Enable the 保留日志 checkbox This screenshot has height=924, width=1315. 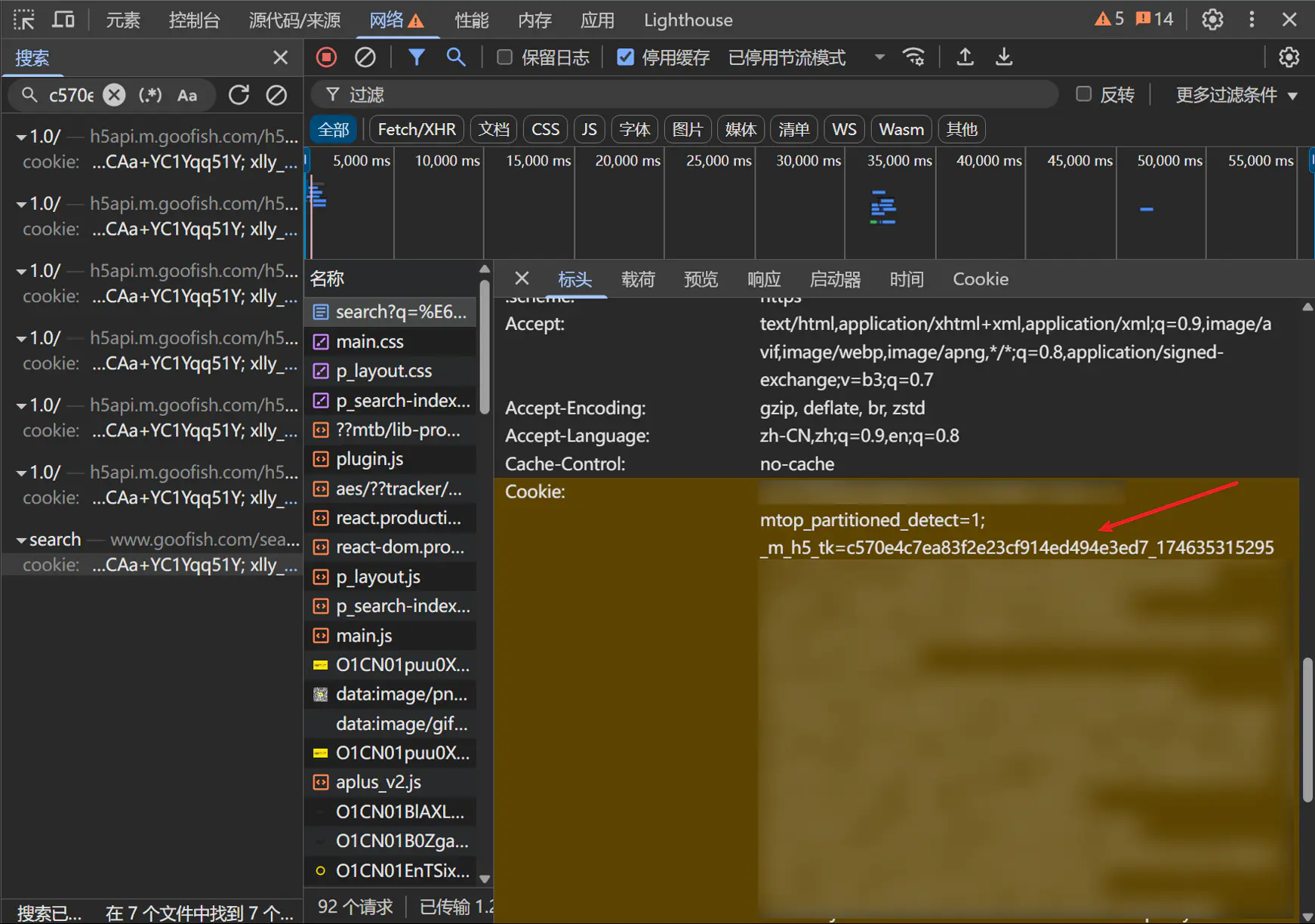[504, 57]
